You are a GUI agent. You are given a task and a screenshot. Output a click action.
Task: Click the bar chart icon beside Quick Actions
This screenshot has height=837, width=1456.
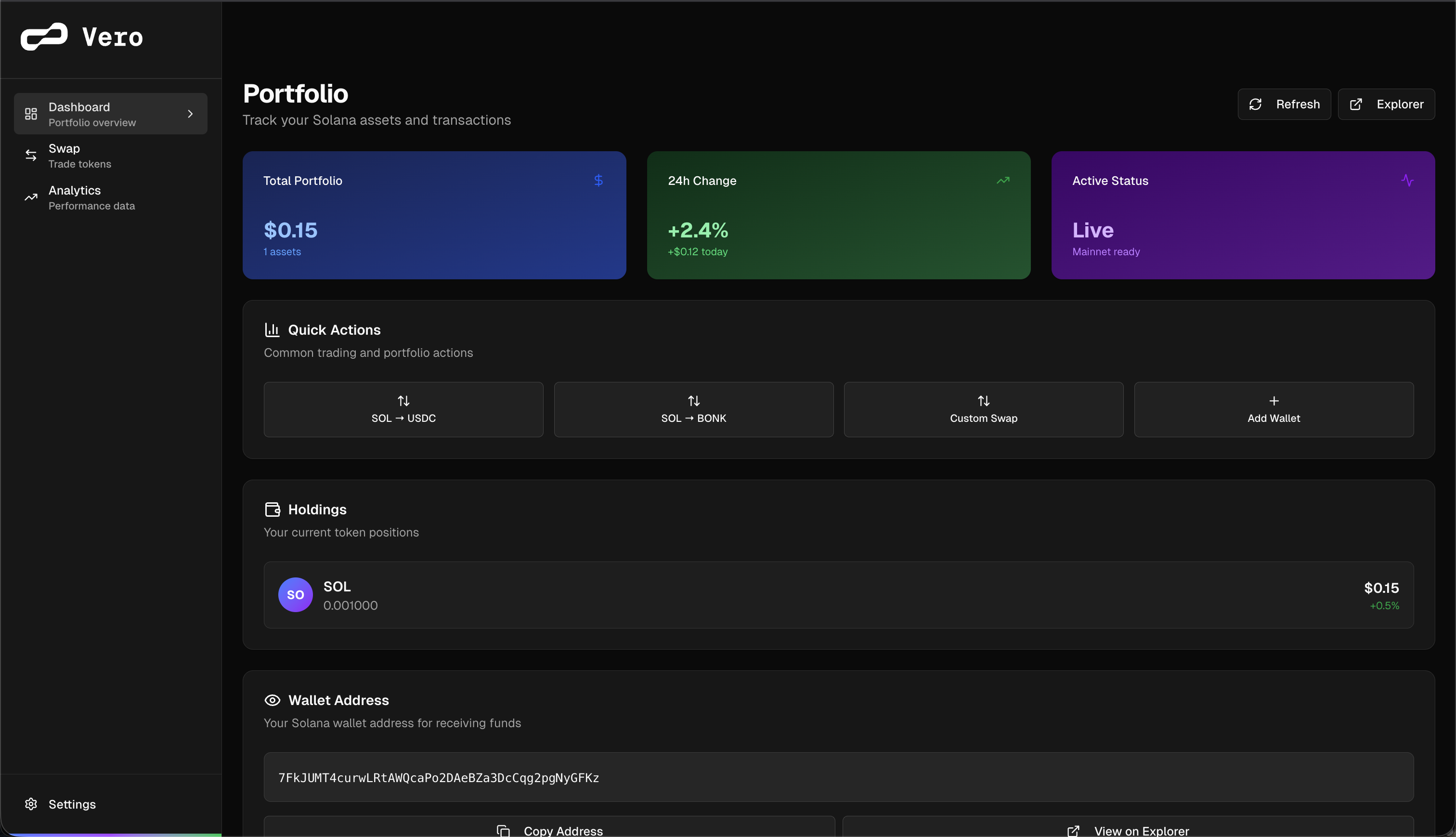click(272, 329)
